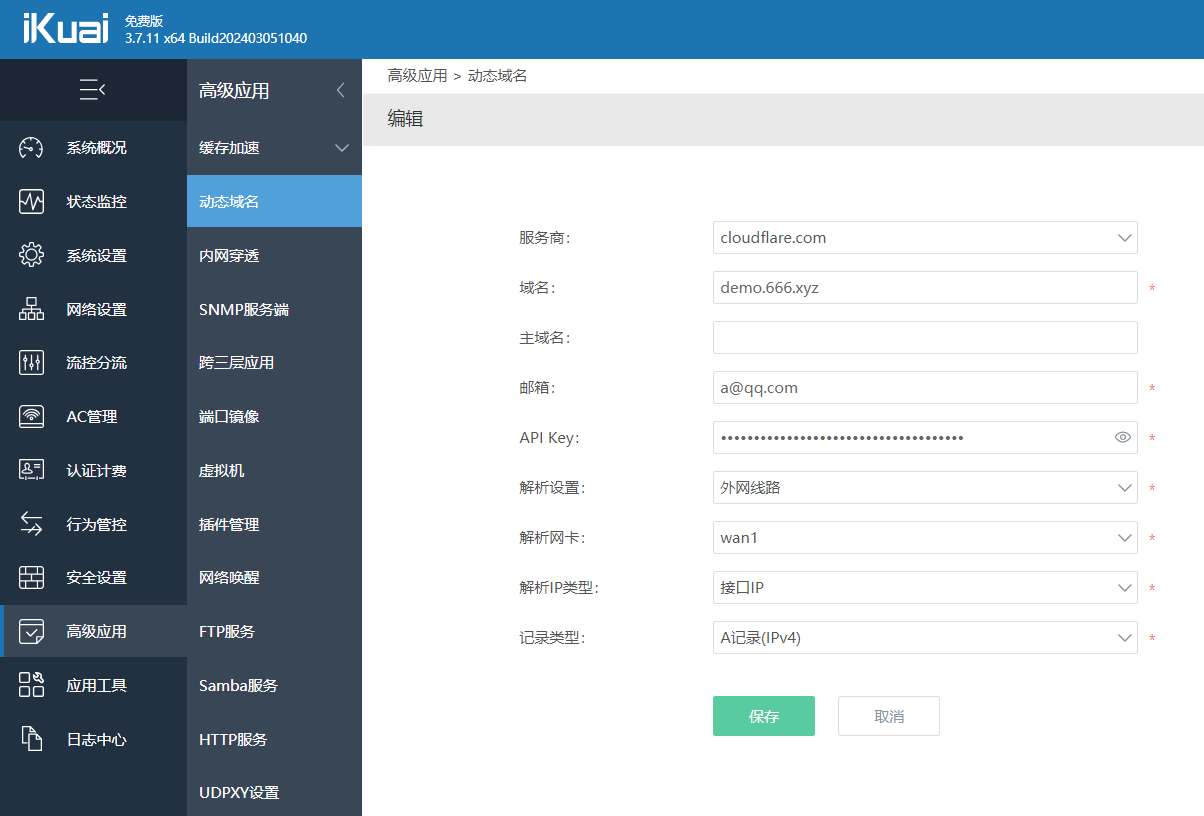Viewport: 1204px width, 816px height.
Task: Click the 系统概况 dashboard gauge icon
Action: pyautogui.click(x=32, y=148)
